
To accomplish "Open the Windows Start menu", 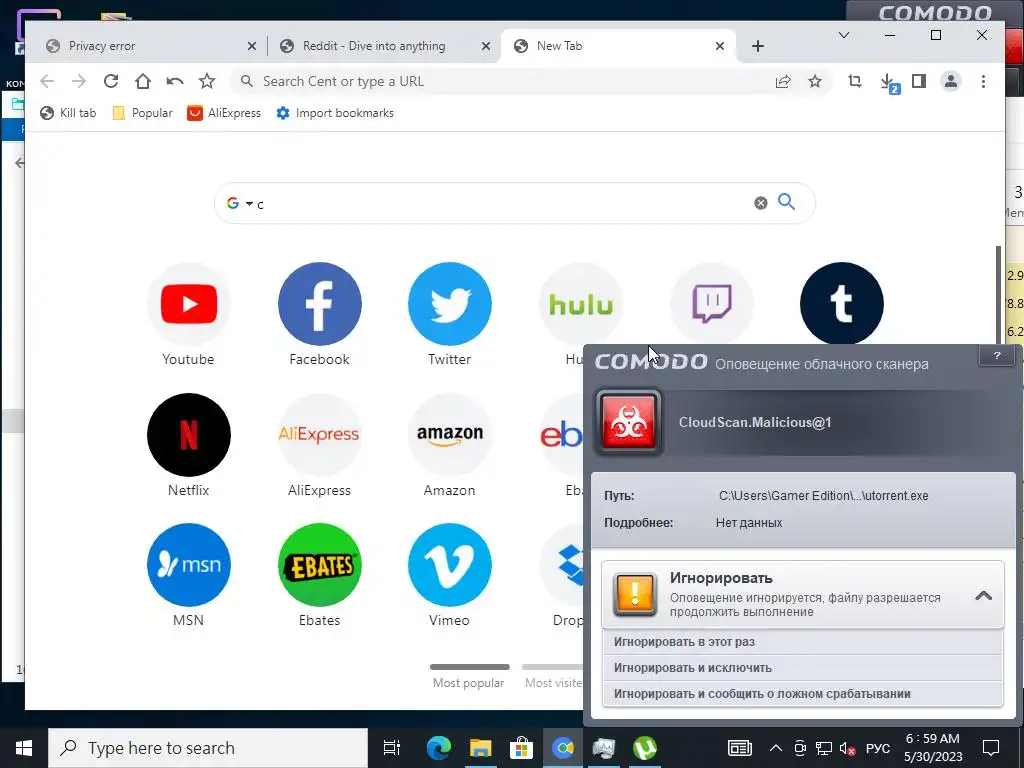I will [x=24, y=748].
